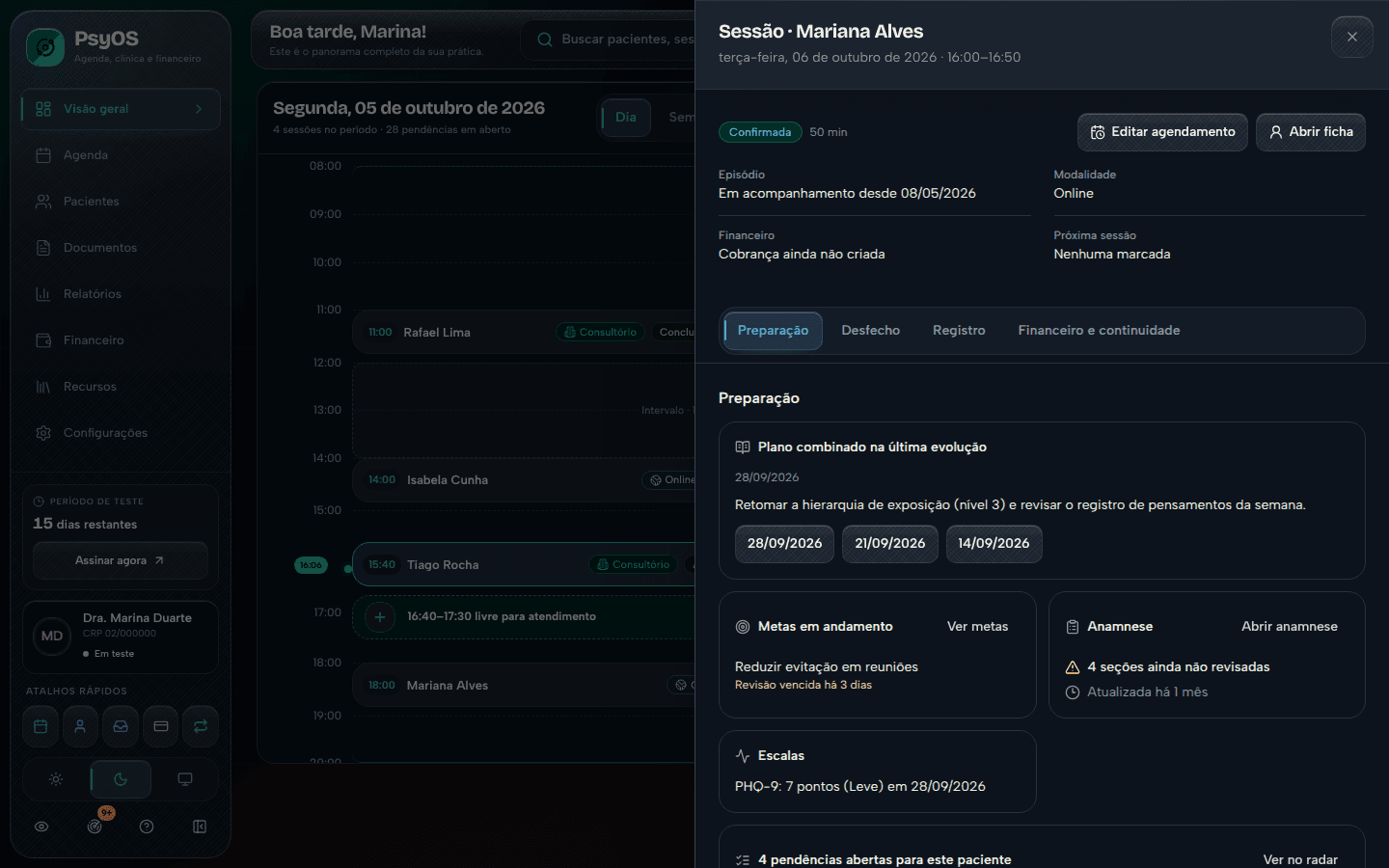Switch to the Registro tab
Viewport: 1389px width, 868px height.
coord(959,331)
